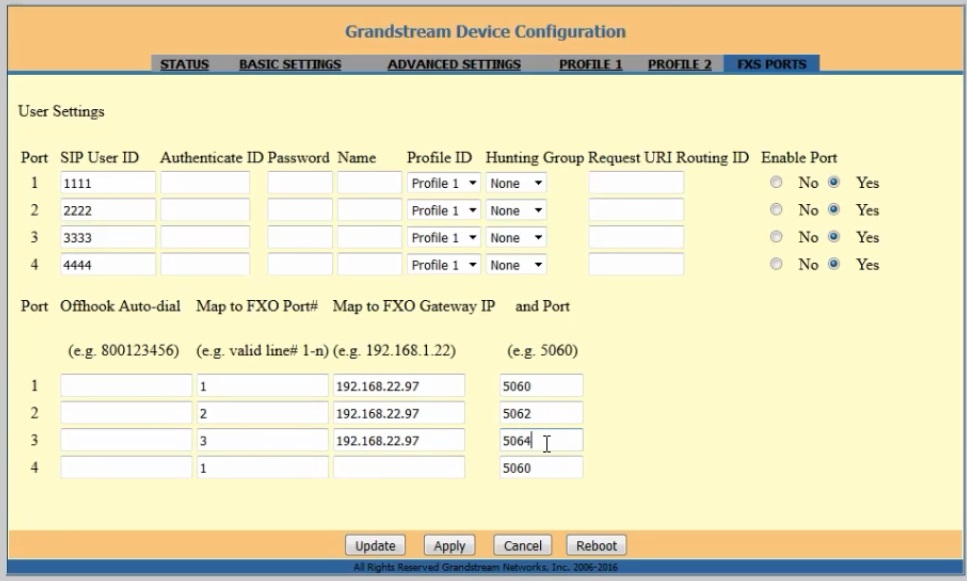Select No to disable port 1

click(x=776, y=184)
